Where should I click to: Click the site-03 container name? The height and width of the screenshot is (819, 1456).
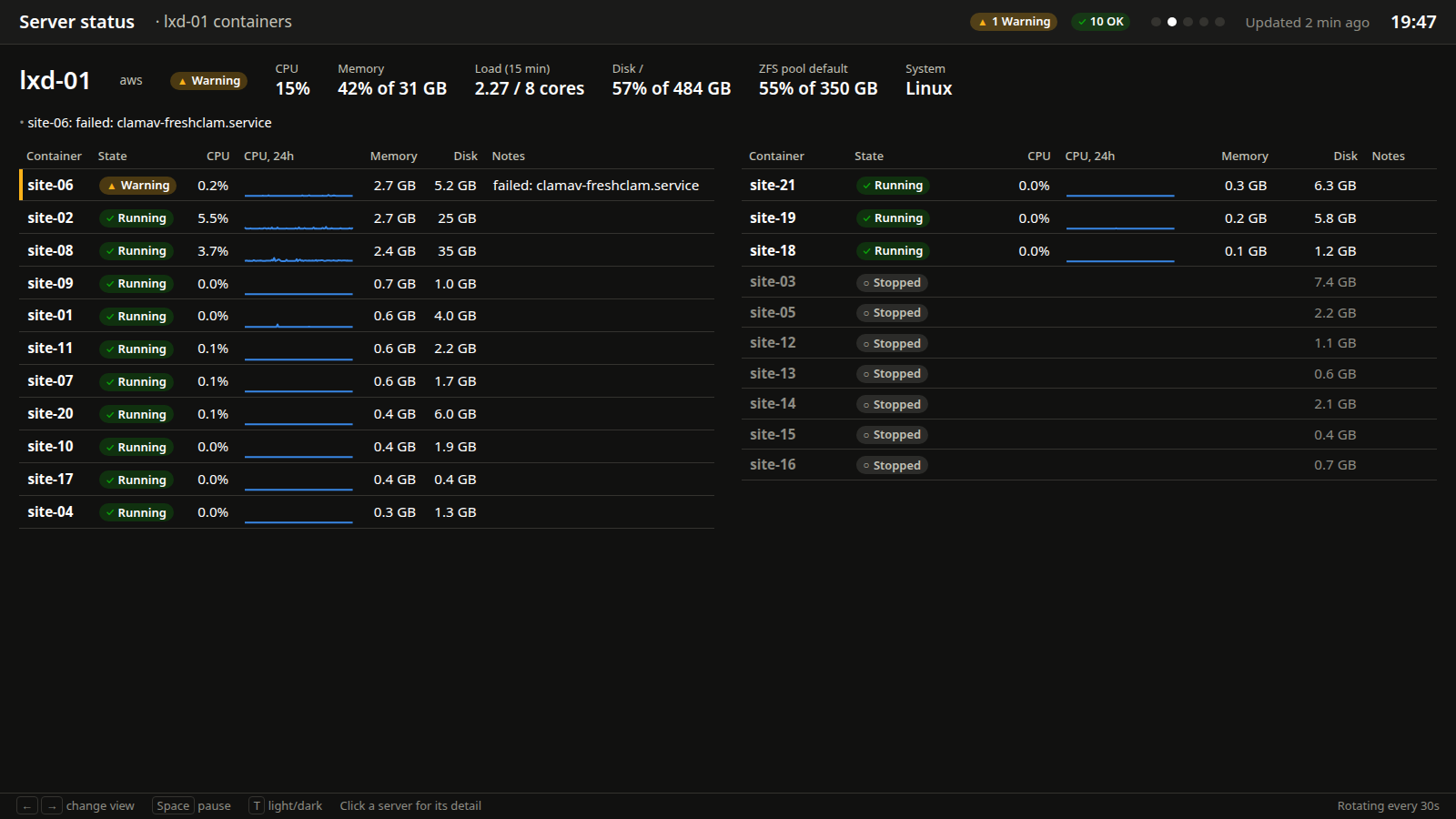point(773,282)
